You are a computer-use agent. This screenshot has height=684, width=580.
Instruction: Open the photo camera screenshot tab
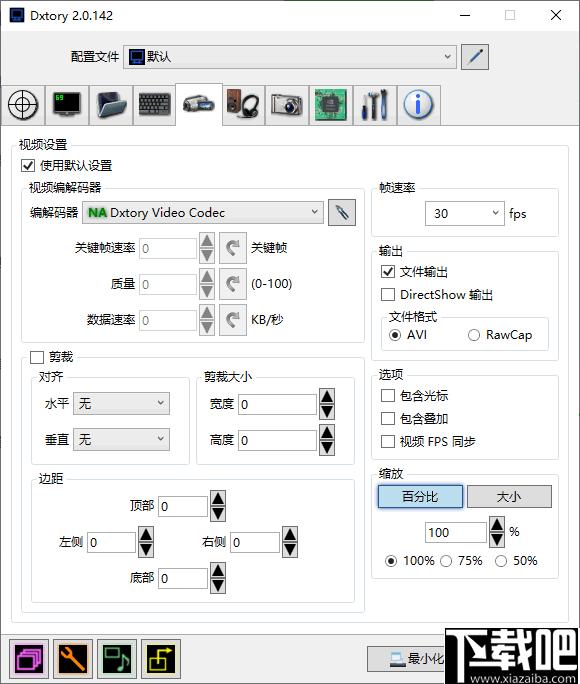[x=287, y=105]
